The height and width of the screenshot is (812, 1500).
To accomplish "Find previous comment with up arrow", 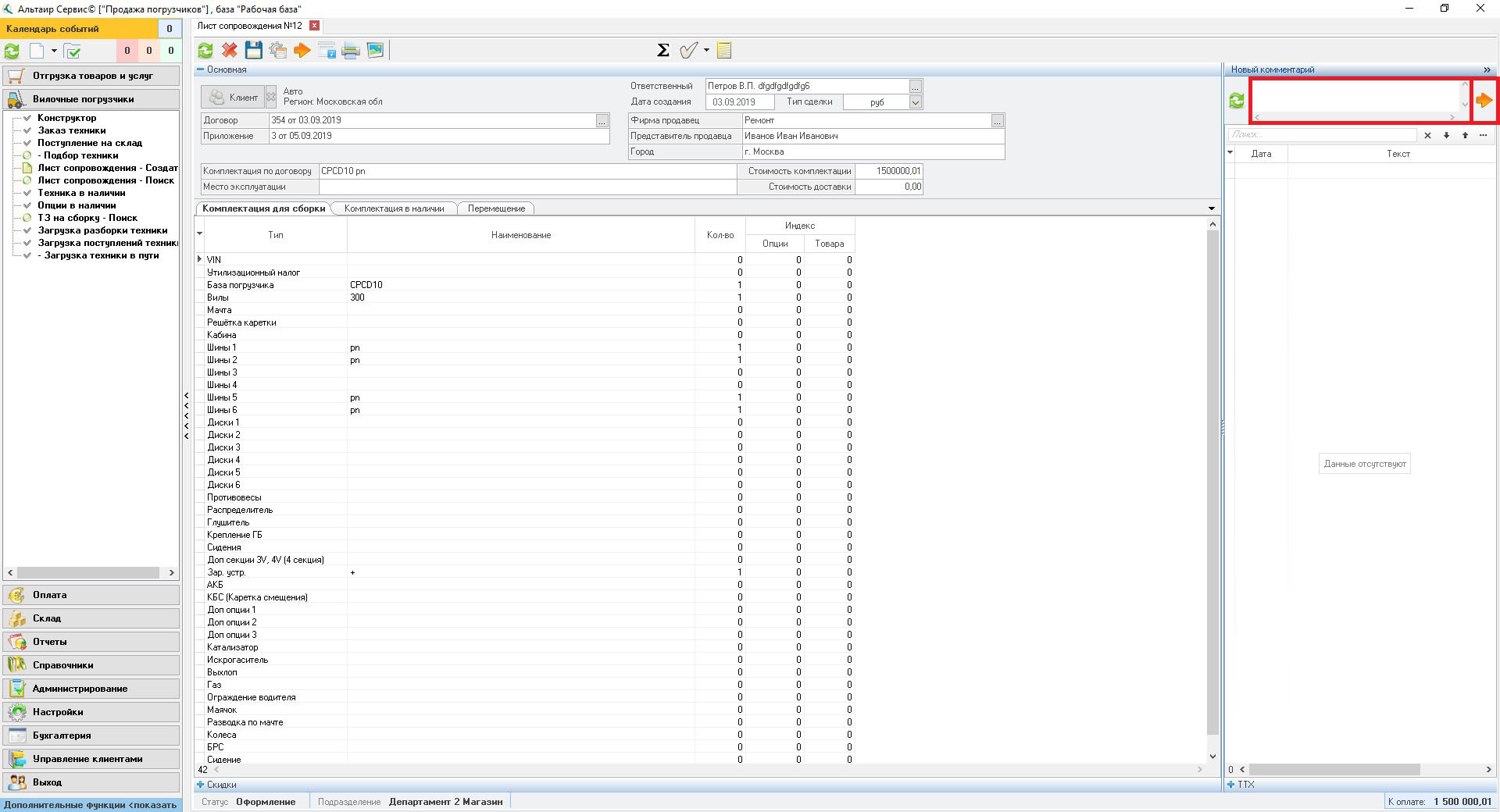I will pyautogui.click(x=1465, y=135).
